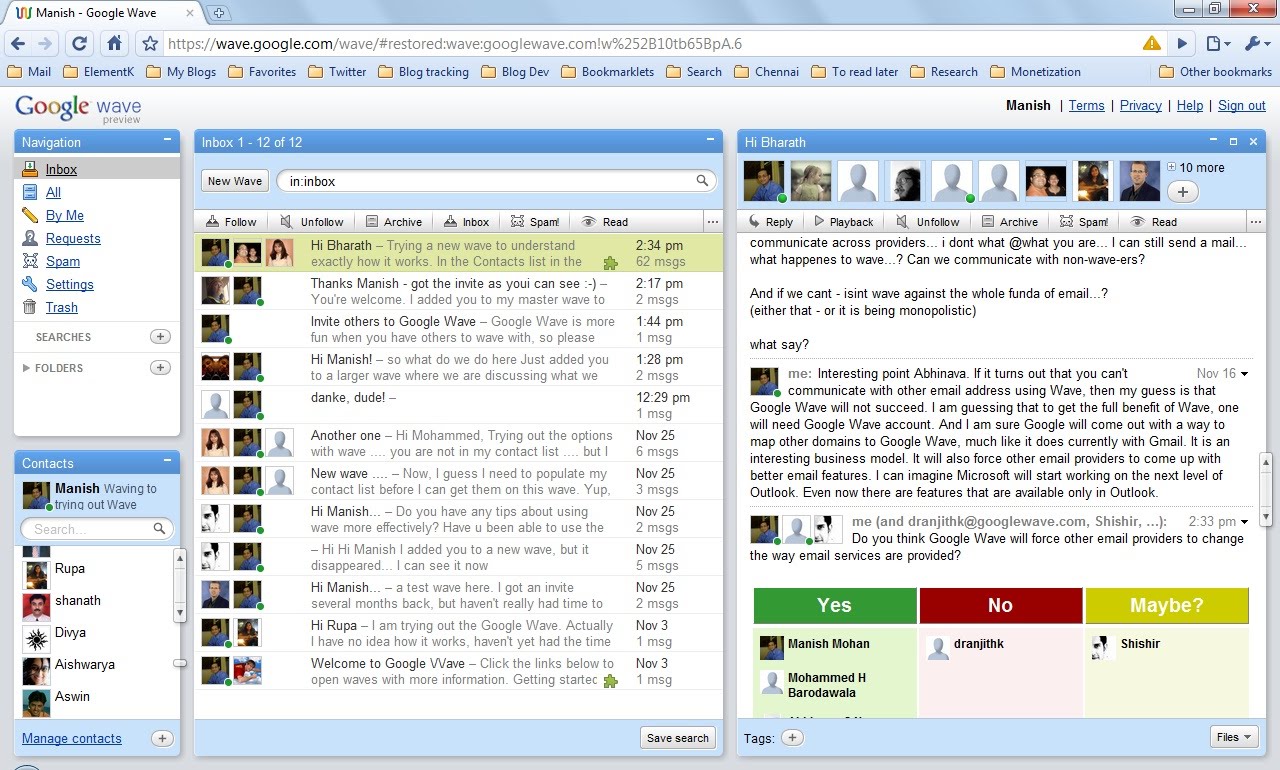
Task: Add participant with plus button beside avatars
Action: point(1183,191)
